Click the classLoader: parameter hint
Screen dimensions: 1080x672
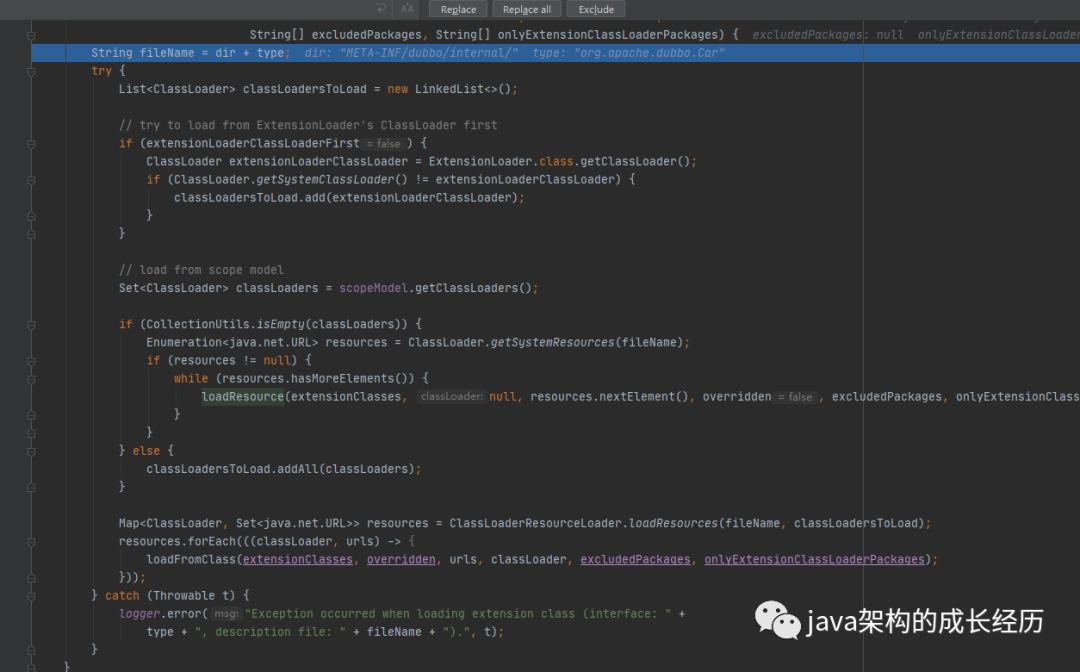click(452, 397)
